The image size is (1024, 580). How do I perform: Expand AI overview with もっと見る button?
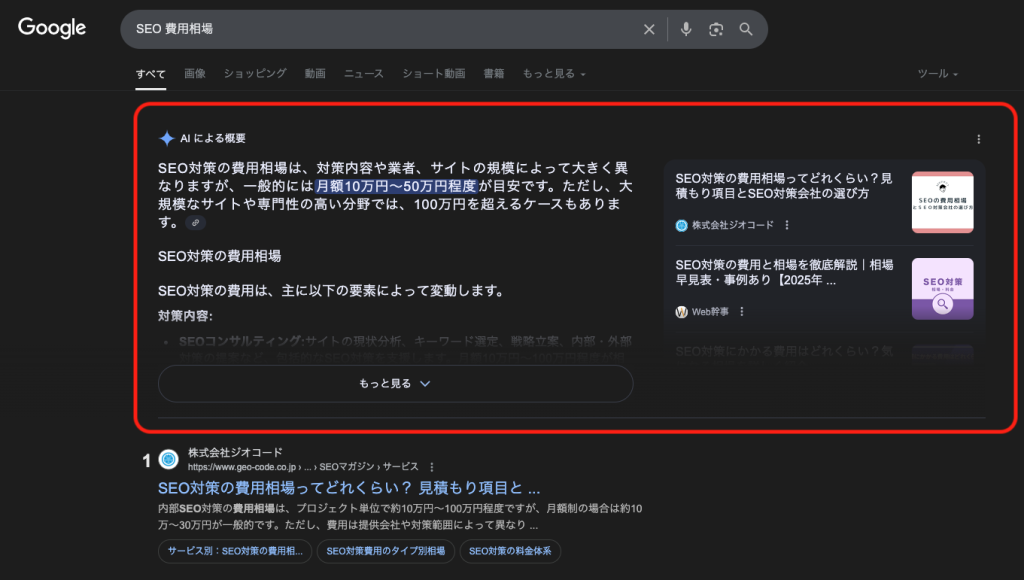point(395,383)
